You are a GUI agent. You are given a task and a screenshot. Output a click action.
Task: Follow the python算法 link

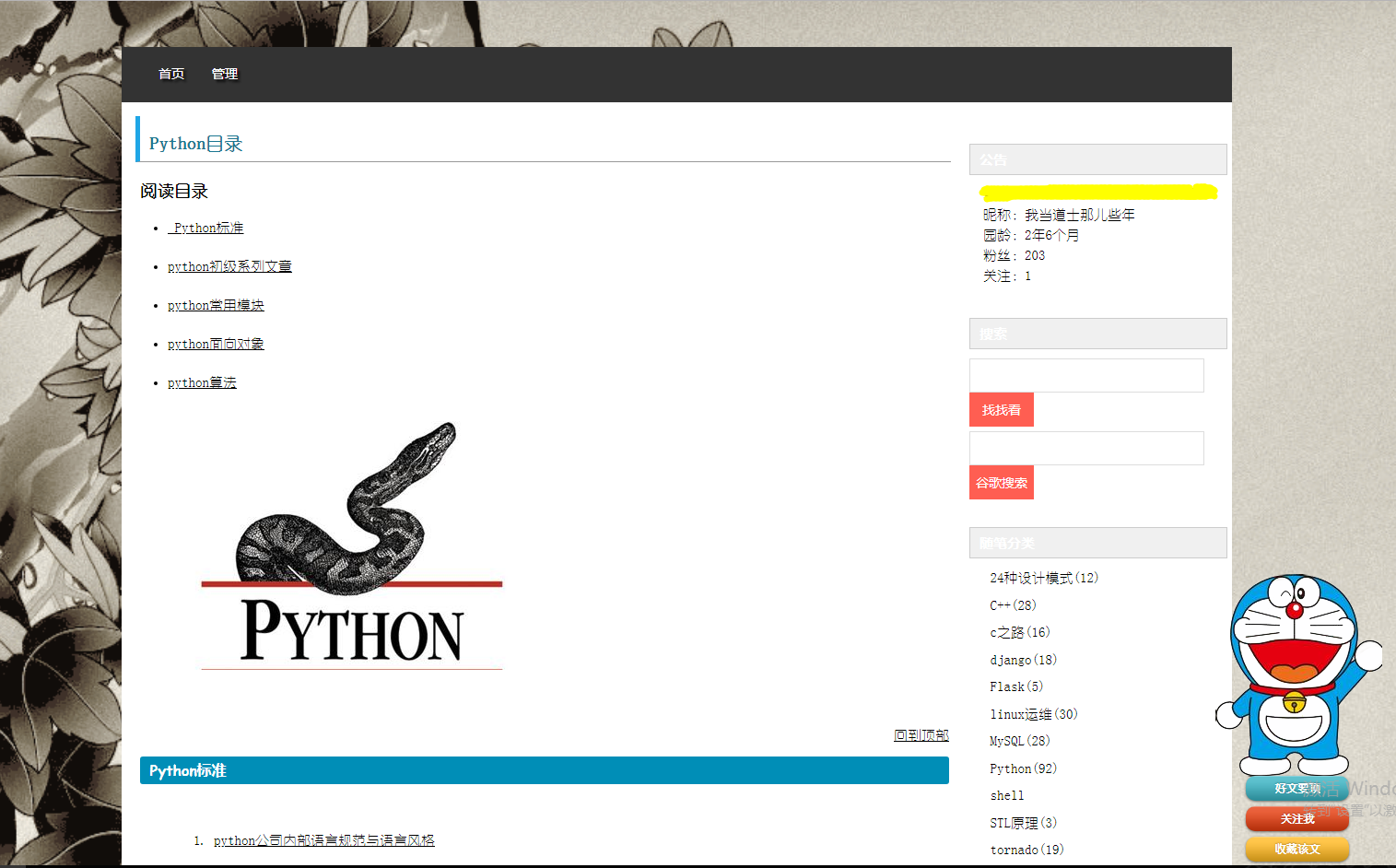tap(202, 382)
